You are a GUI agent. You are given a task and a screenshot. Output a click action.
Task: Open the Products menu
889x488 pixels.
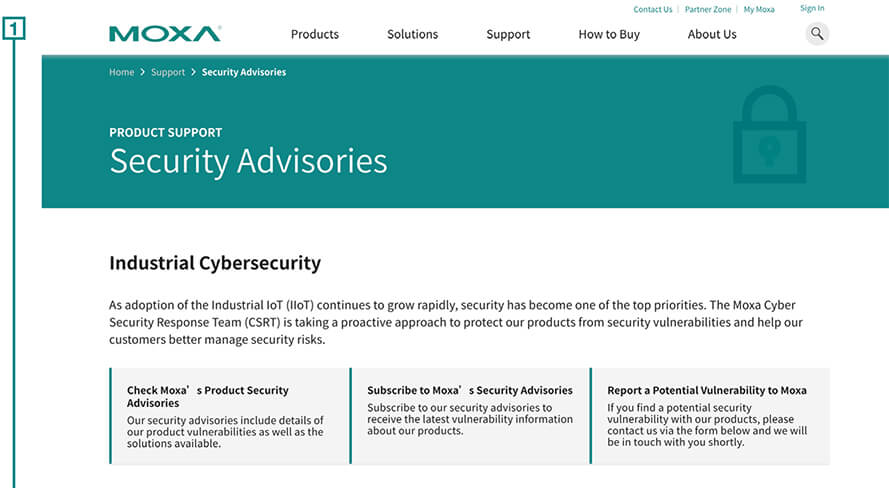pos(314,34)
